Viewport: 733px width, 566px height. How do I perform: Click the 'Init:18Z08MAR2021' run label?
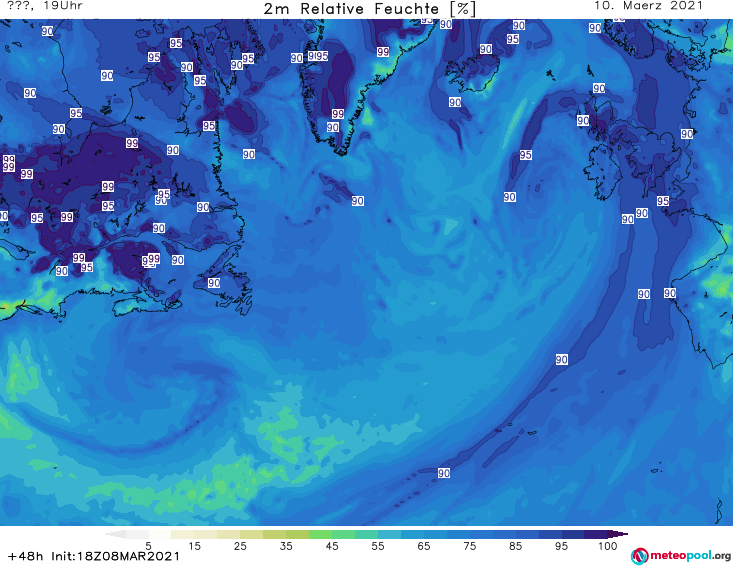click(115, 556)
